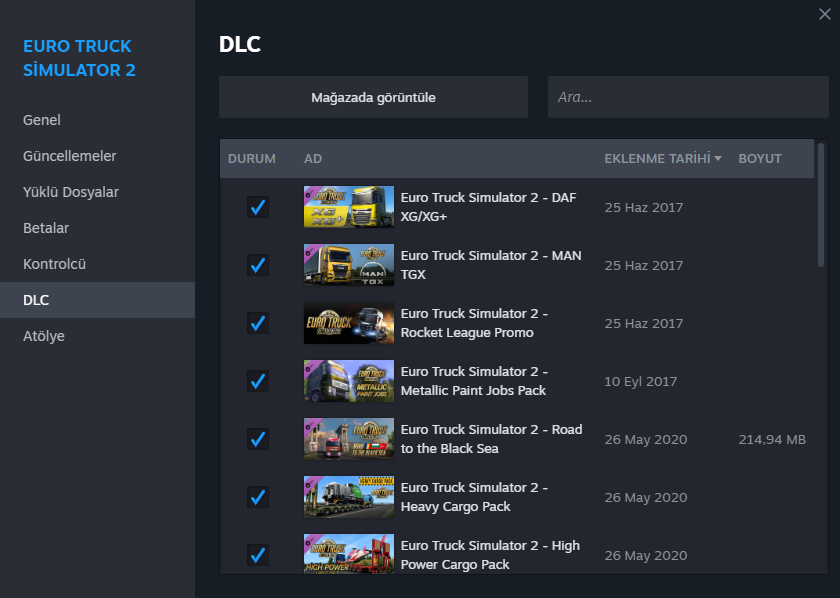Click the 214,94 MB size value
The image size is (840, 598).
point(772,439)
